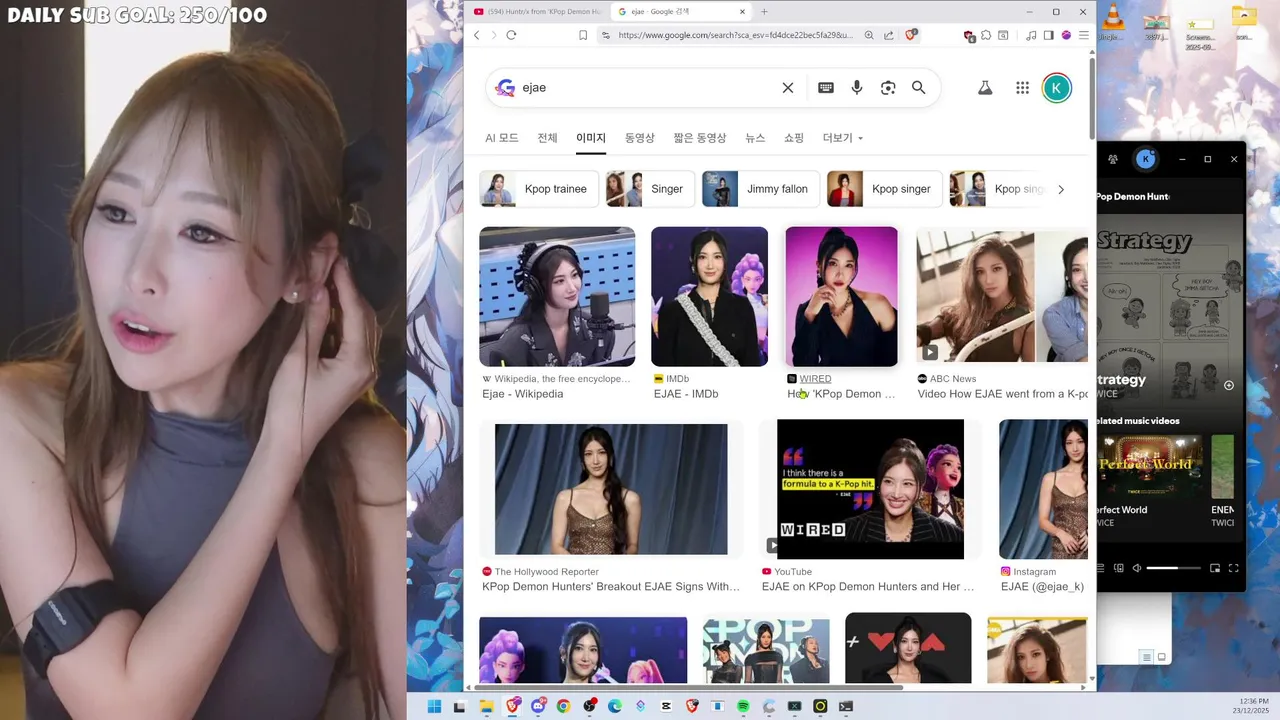Switch to the 뉴스 news tab
This screenshot has width=1280, height=720.
pyautogui.click(x=755, y=138)
